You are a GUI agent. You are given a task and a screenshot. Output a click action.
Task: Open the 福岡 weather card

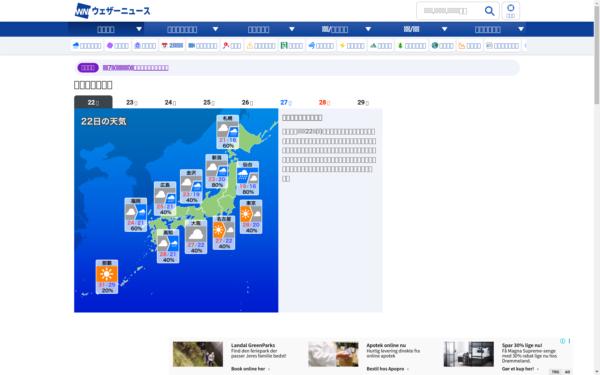(x=136, y=215)
